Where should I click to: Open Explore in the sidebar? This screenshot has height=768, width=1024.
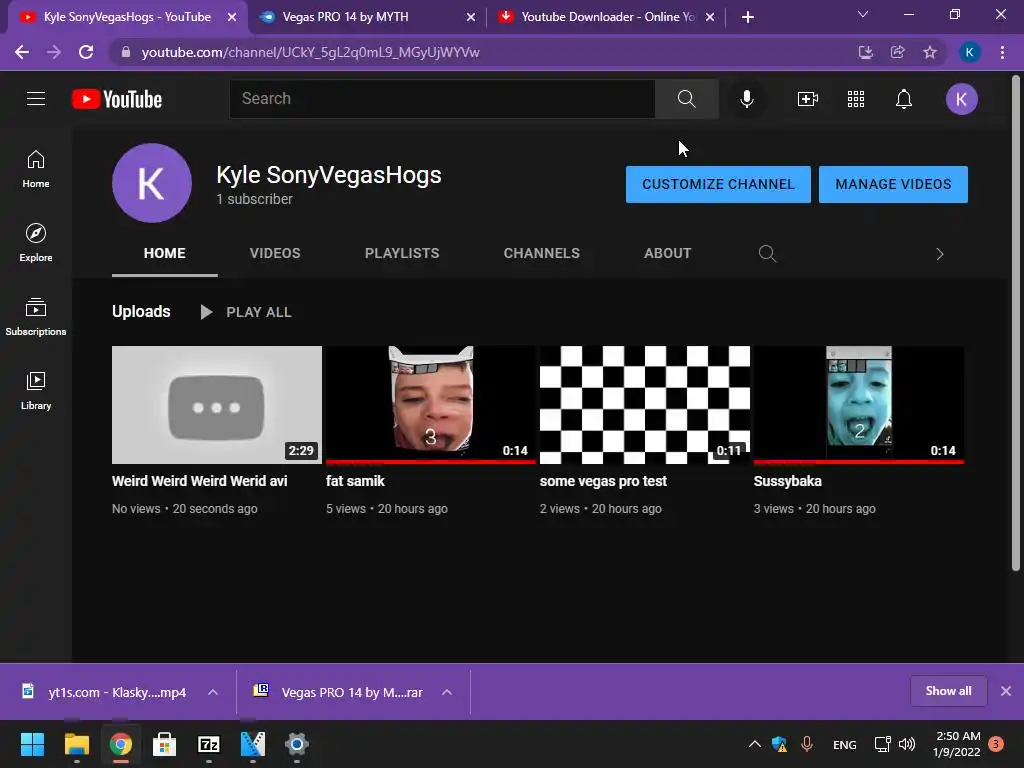point(36,243)
